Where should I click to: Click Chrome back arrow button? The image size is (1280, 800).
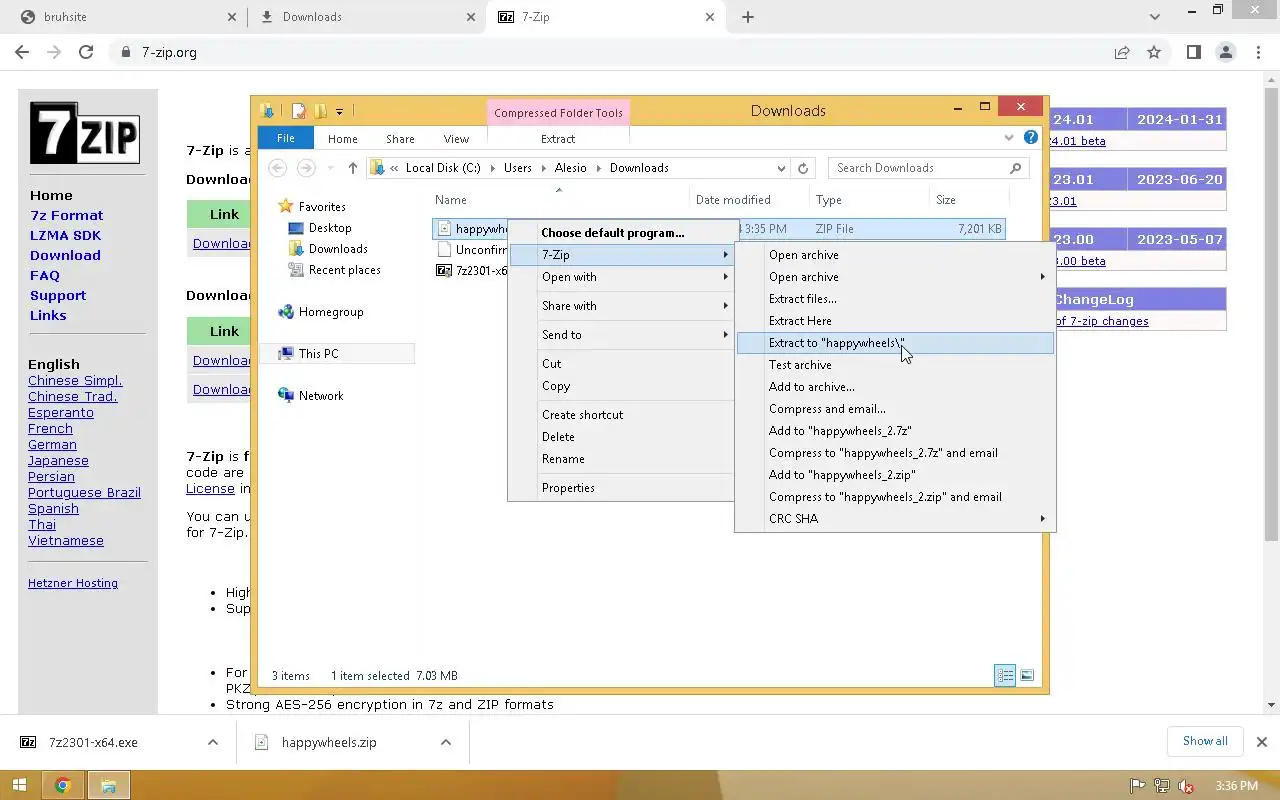point(22,52)
